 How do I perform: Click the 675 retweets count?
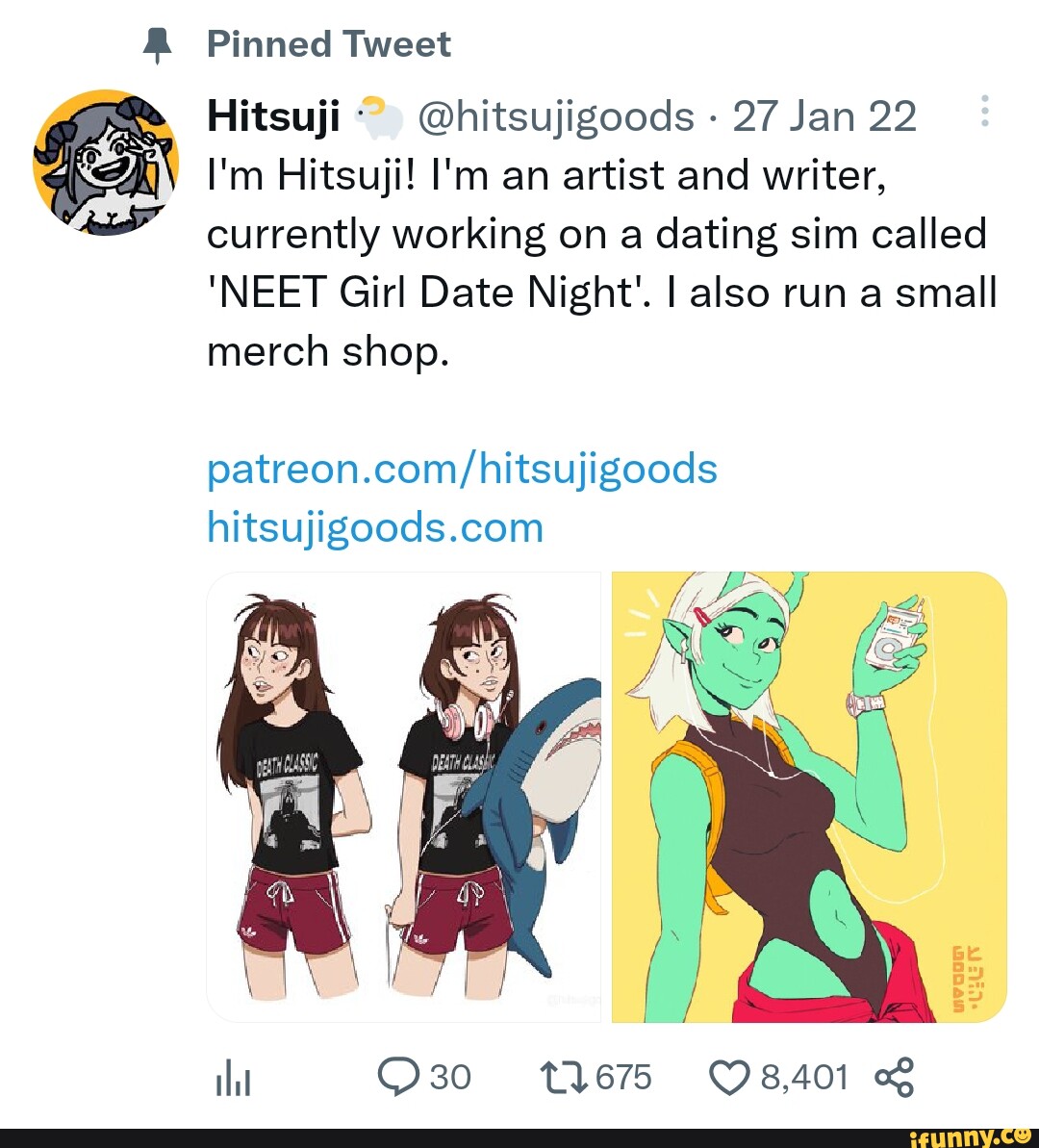pos(623,1078)
